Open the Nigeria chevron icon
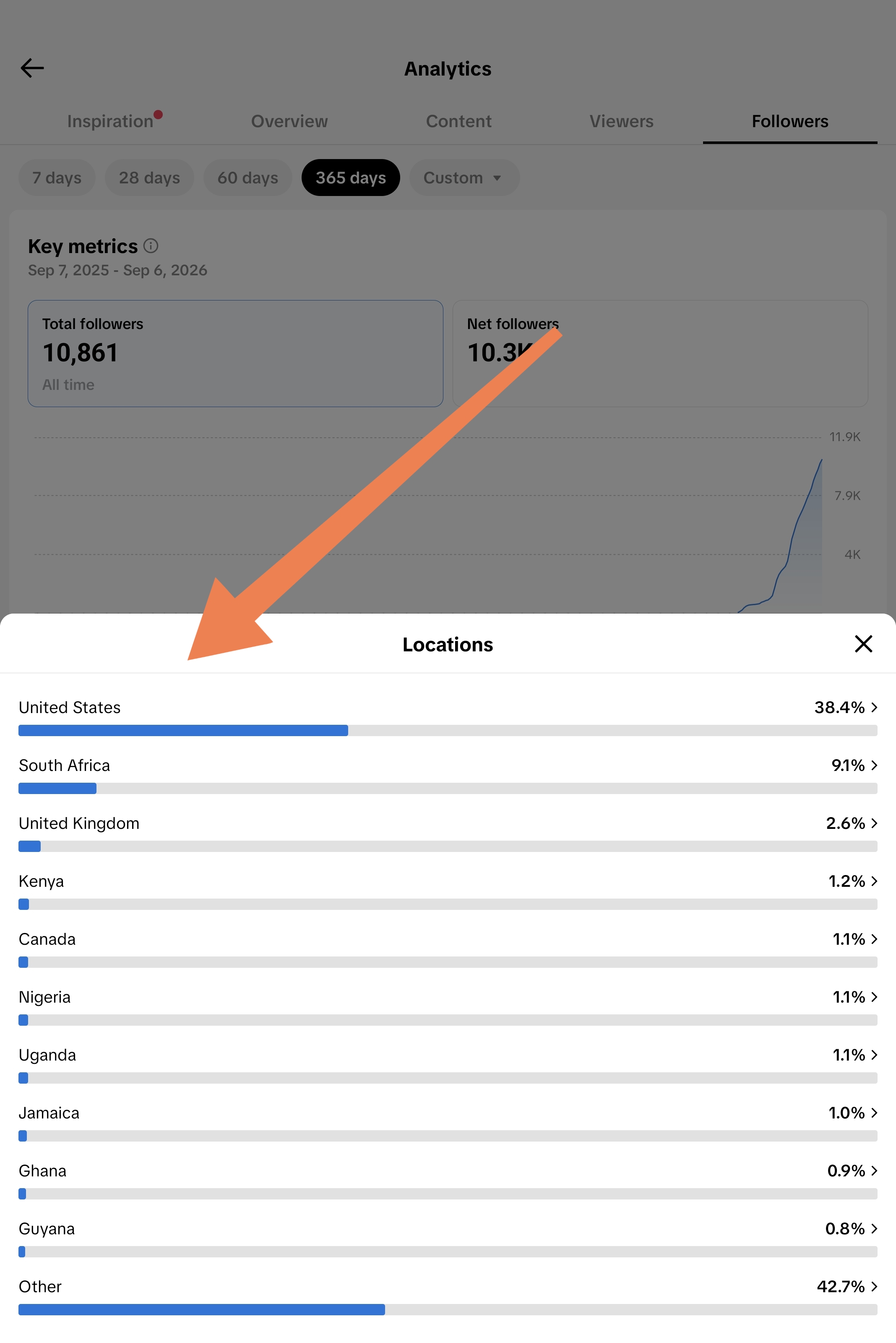Screen dimensions: 896x1343 click(x=874, y=997)
